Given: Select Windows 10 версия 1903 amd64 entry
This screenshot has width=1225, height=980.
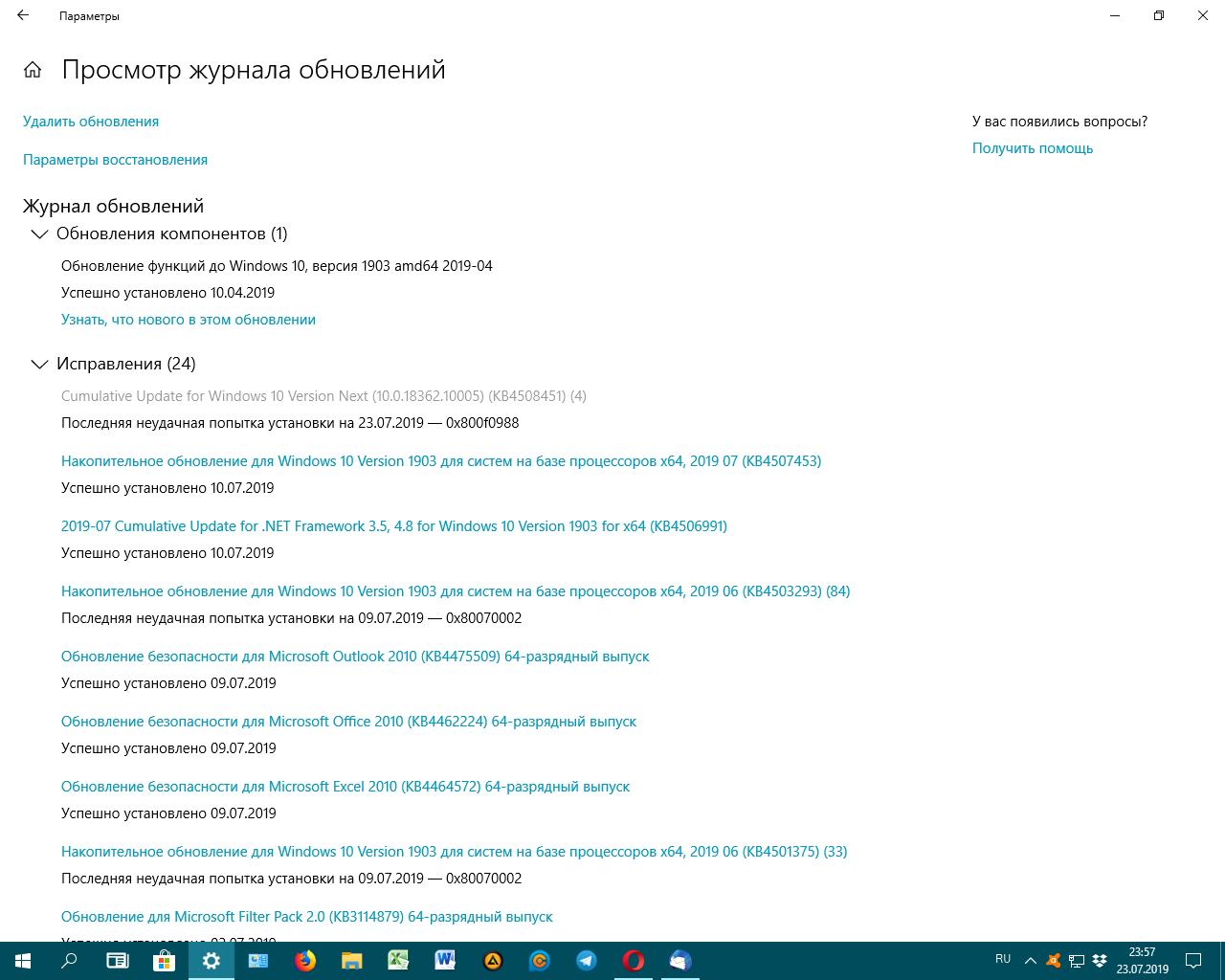Looking at the screenshot, I should coord(277,266).
